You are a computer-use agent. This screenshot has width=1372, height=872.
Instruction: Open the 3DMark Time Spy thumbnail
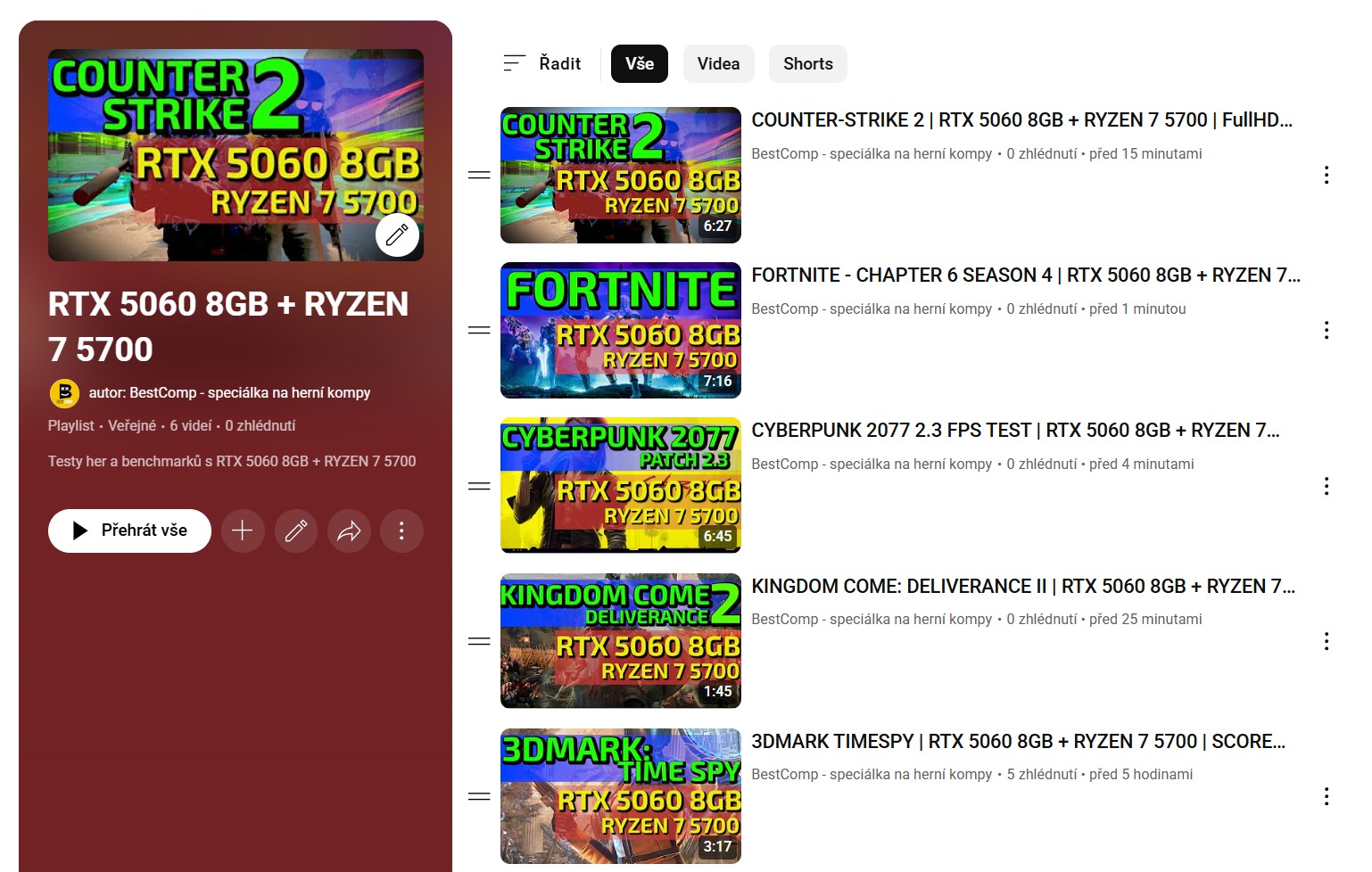pos(621,796)
